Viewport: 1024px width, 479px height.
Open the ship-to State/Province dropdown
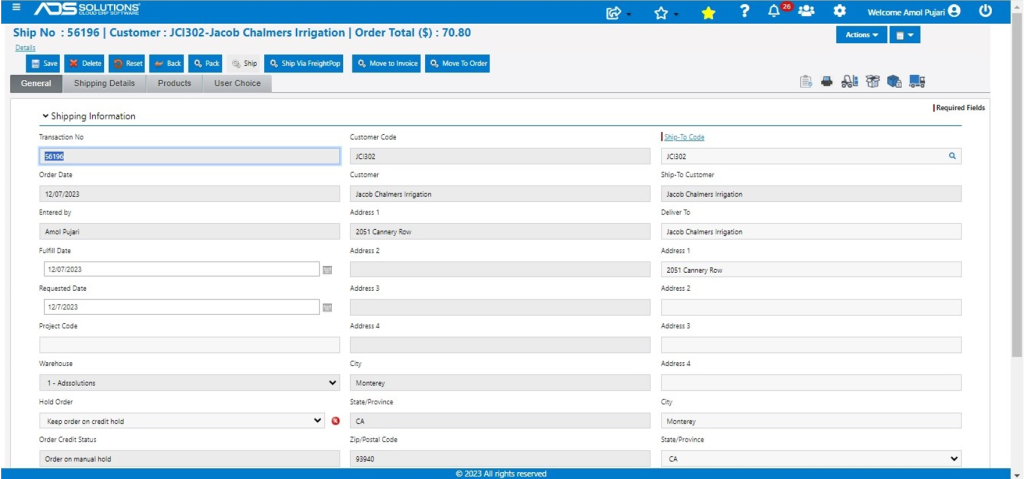point(811,459)
